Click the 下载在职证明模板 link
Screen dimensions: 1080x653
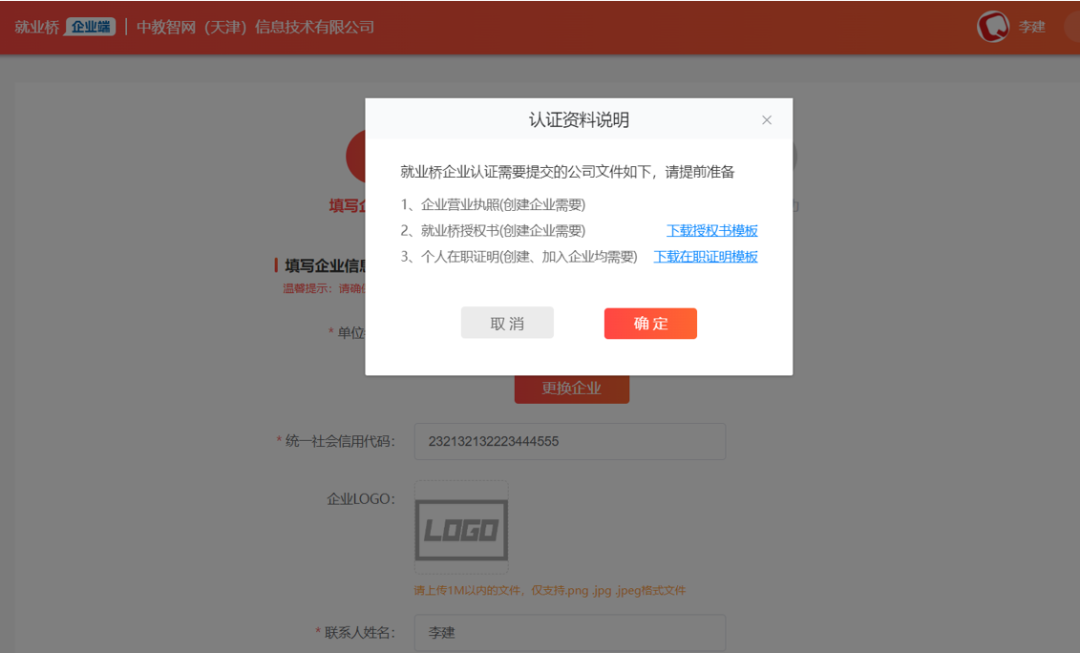705,257
